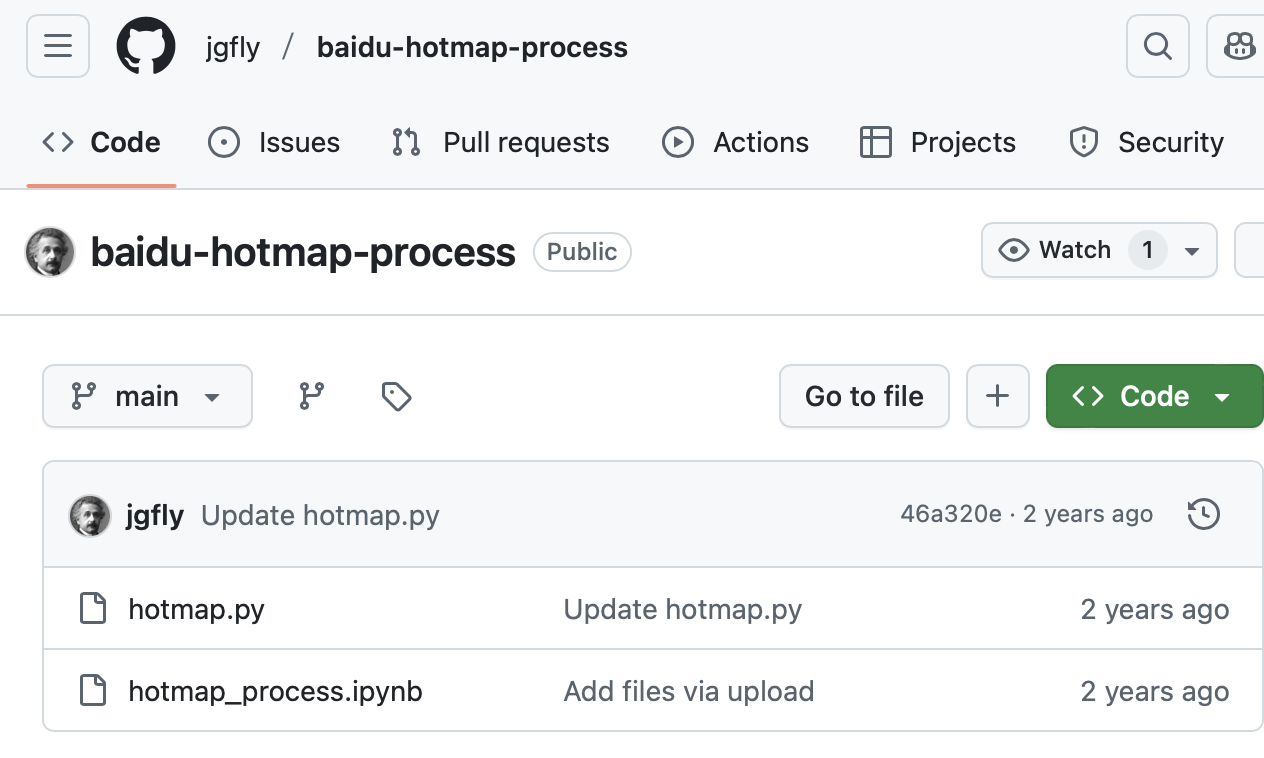Viewport: 1264px width, 758px height.
Task: Open the hamburger navigation menu
Action: 58,46
